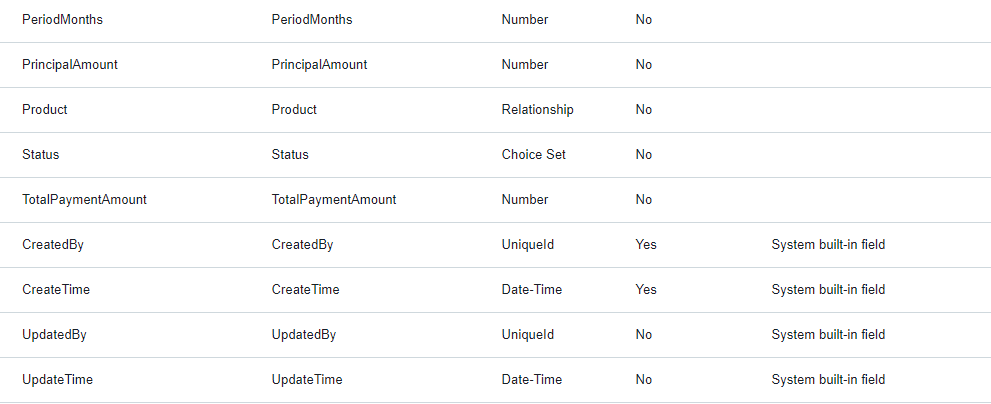Image resolution: width=991 pixels, height=404 pixels.
Task: Click the Number type for TotalPaymentAmount
Action: [525, 200]
